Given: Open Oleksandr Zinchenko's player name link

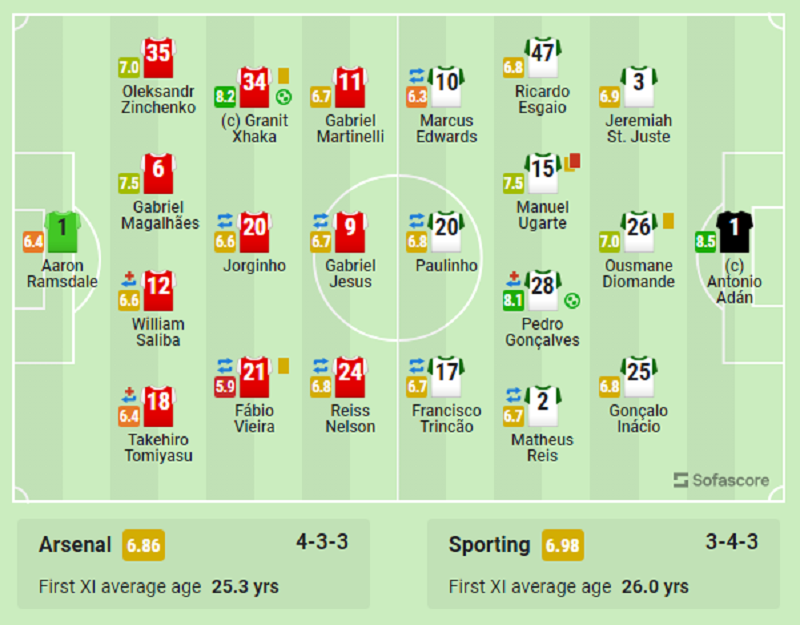Looking at the screenshot, I should pos(159,99).
